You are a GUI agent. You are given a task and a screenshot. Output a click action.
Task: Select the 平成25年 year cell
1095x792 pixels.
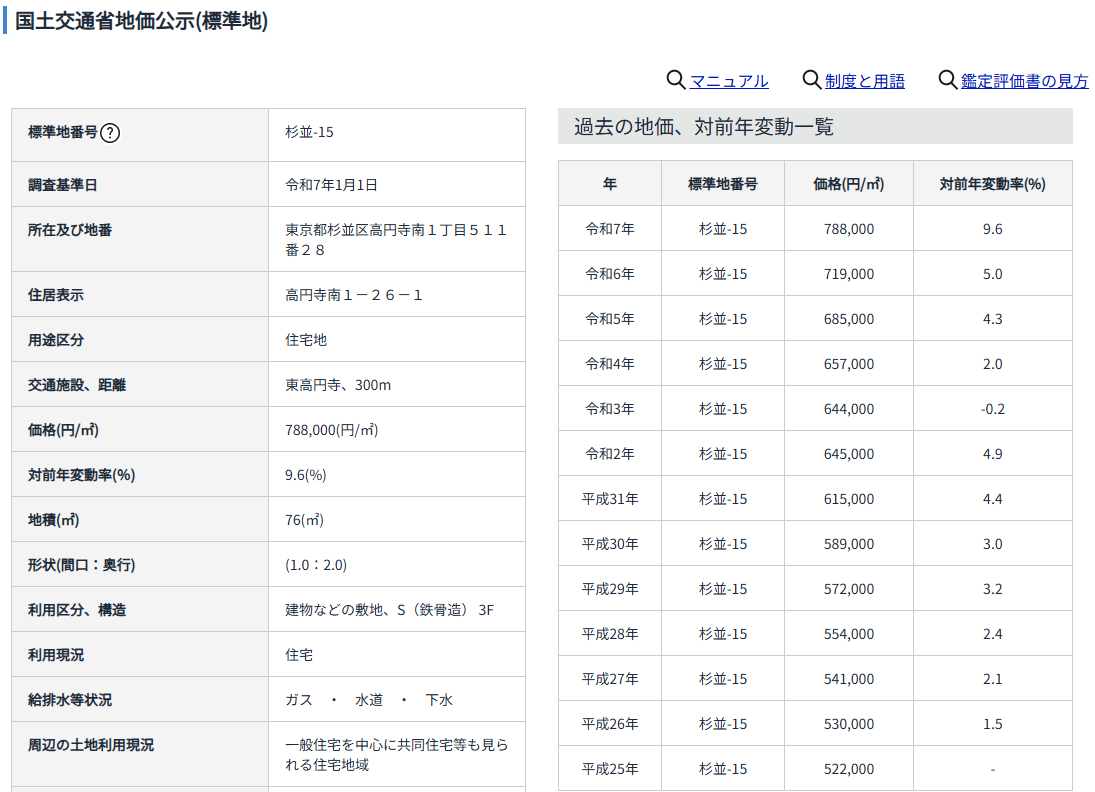[x=610, y=769]
